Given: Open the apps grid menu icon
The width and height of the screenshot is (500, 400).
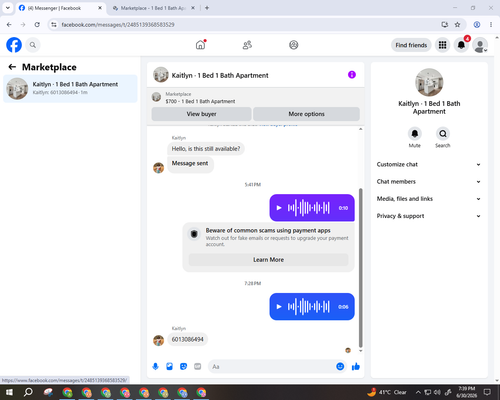Looking at the screenshot, I should [442, 45].
